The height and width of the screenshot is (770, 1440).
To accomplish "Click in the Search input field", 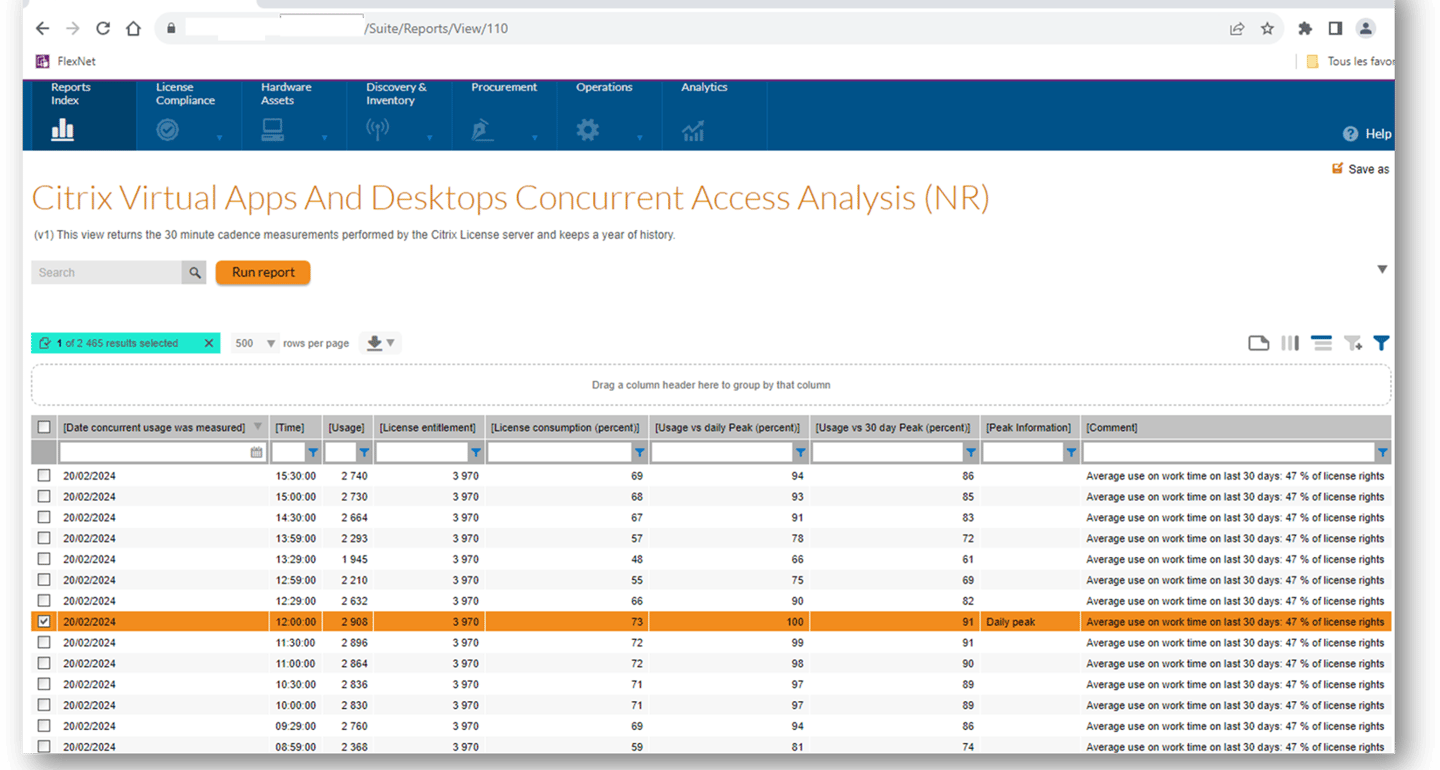I will [x=107, y=272].
